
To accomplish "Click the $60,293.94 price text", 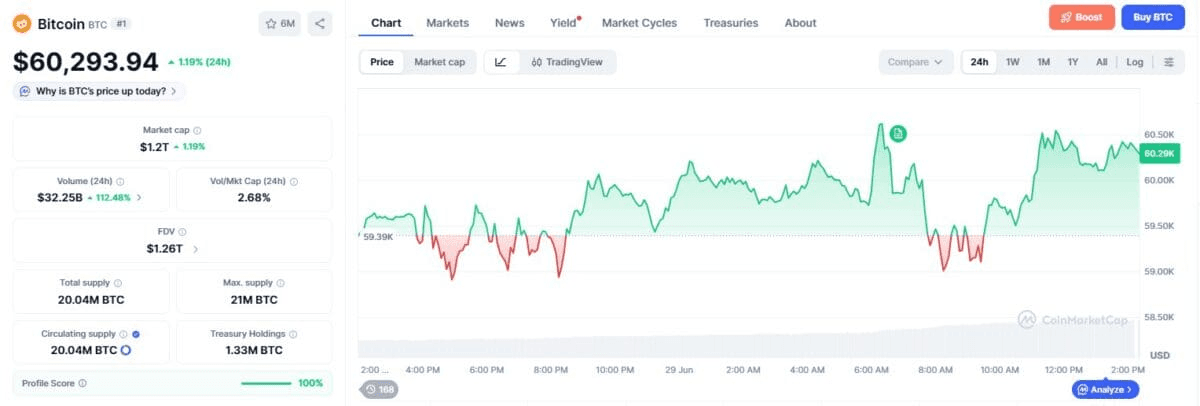I will [86, 62].
